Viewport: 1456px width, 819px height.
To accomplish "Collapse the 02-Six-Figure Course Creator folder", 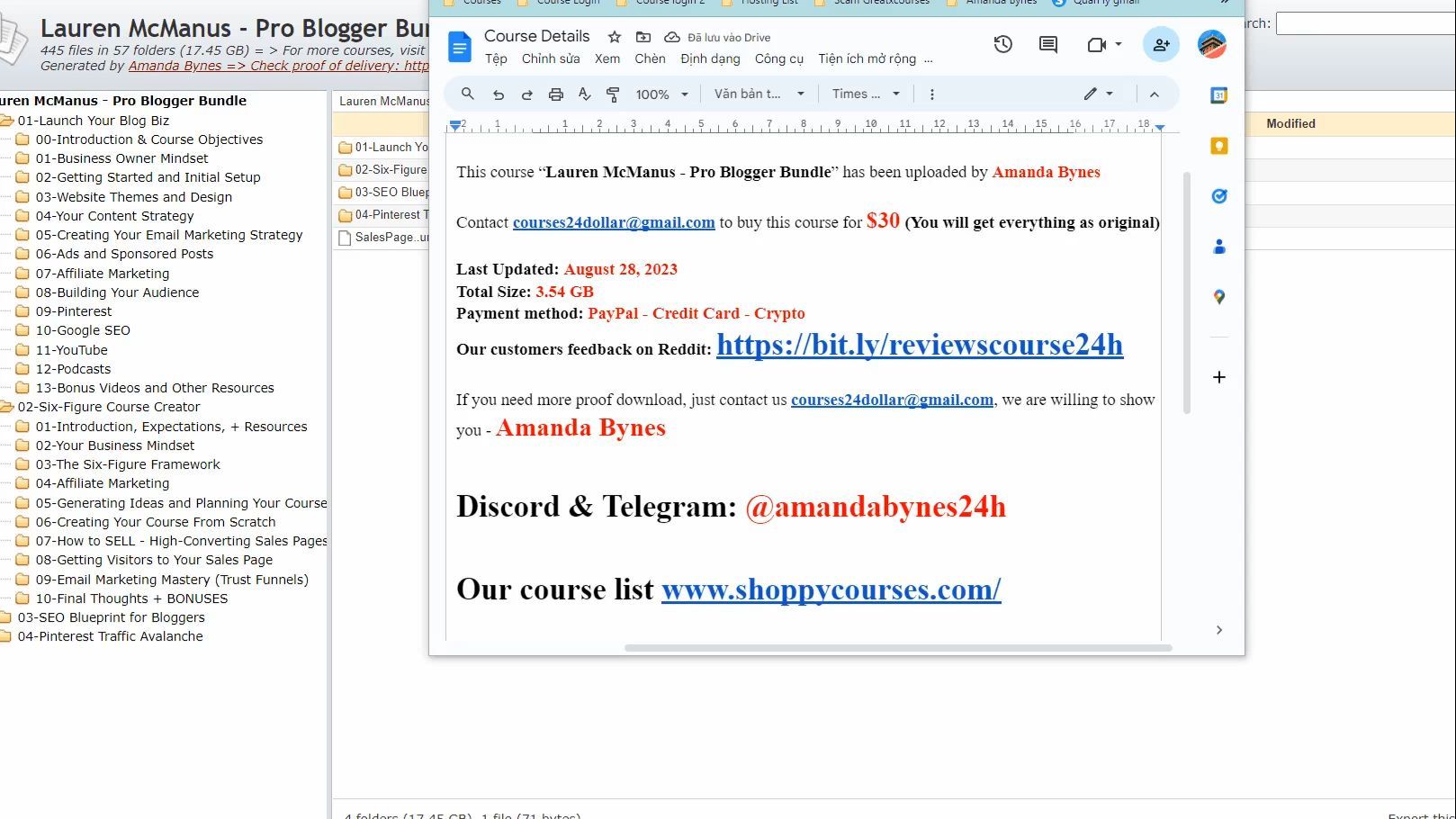I will (6, 407).
